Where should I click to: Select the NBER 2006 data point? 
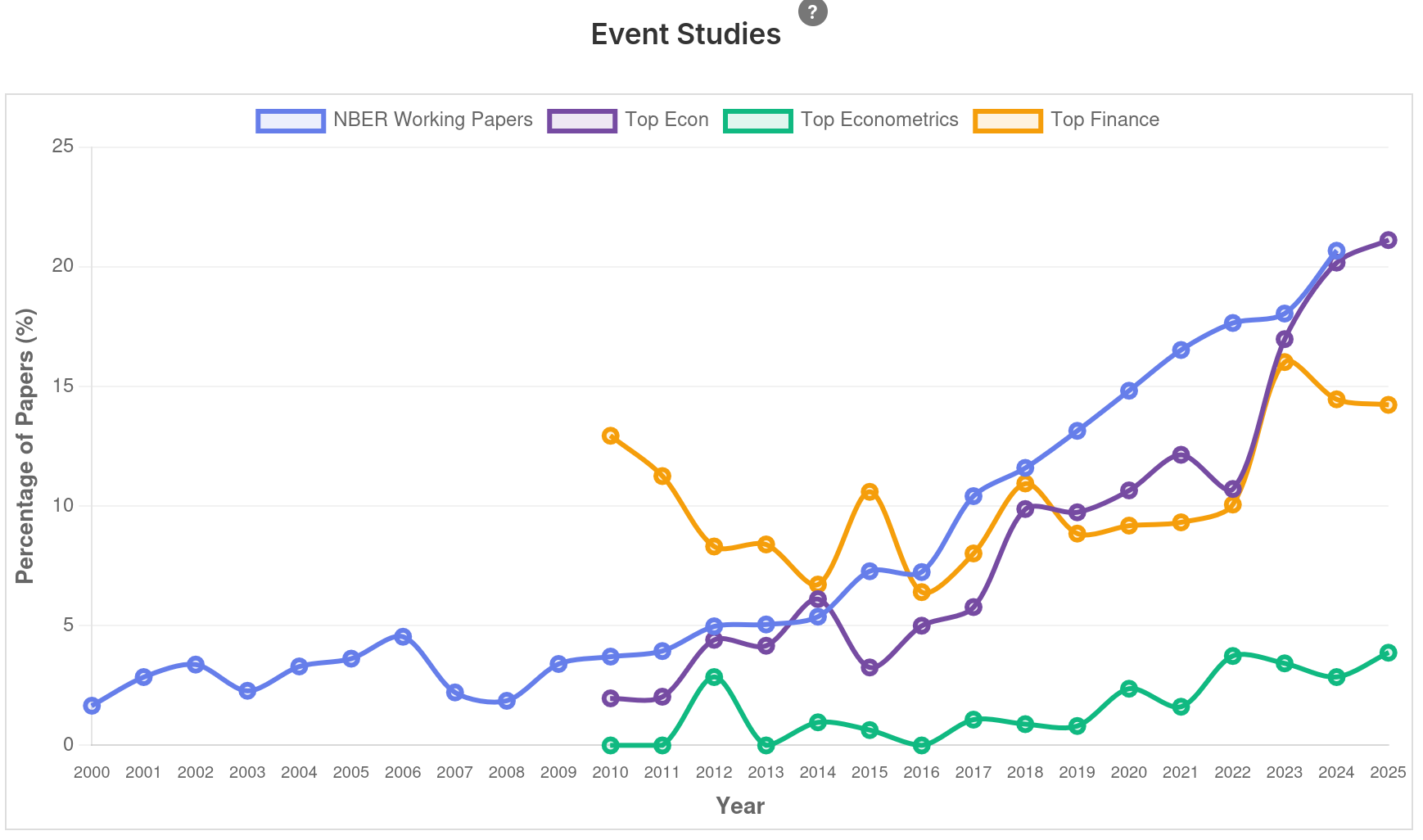click(403, 636)
